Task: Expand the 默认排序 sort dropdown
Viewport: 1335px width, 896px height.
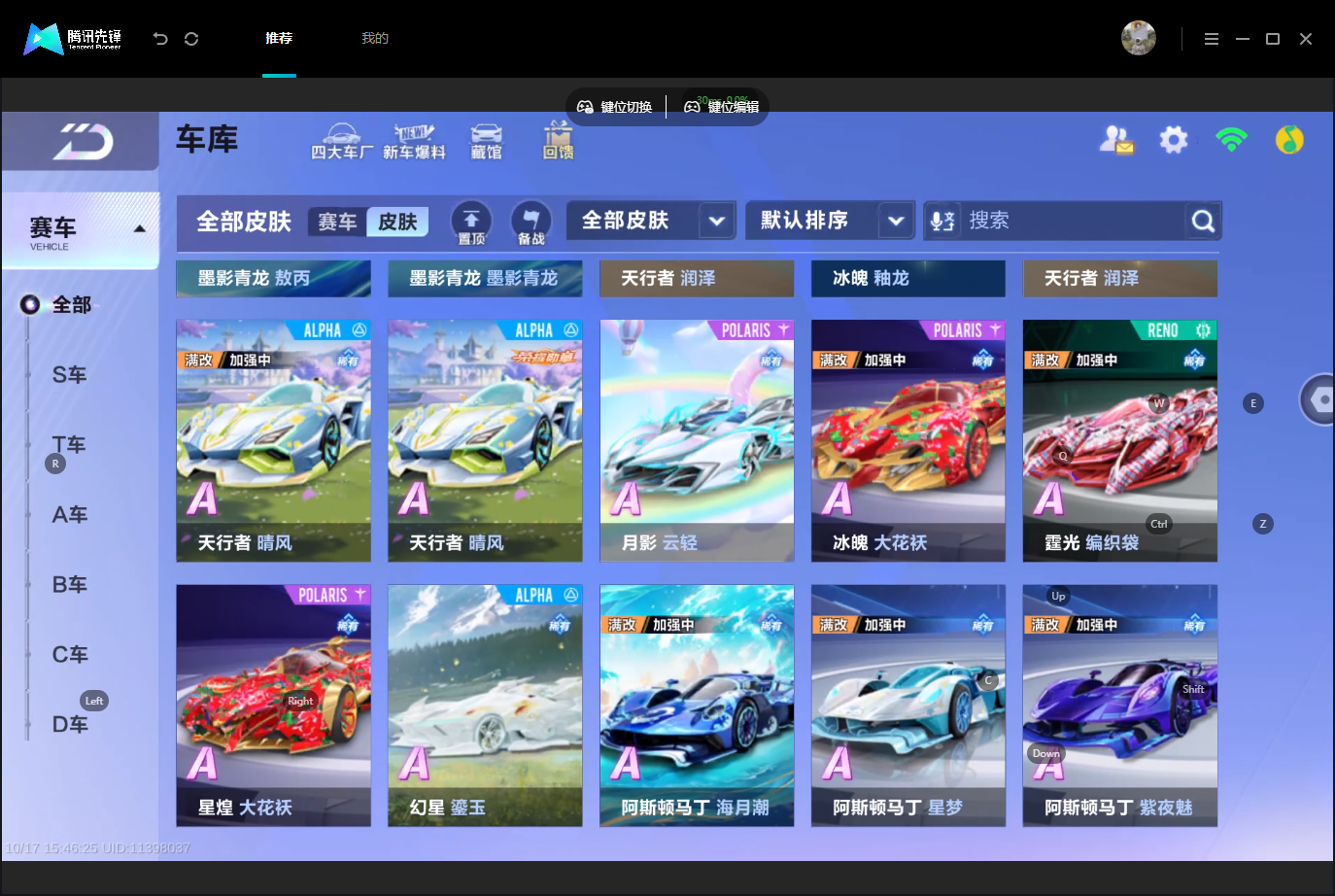Action: tap(831, 221)
